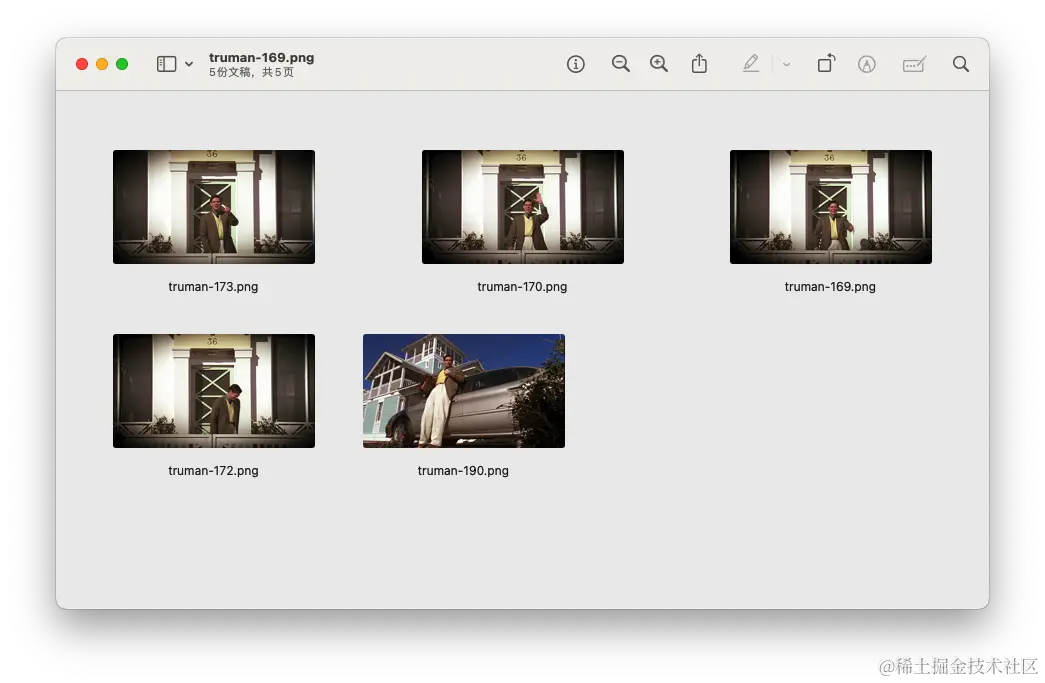The image size is (1045, 683).
Task: Zoom out with the minus magnifier
Action: [x=621, y=64]
